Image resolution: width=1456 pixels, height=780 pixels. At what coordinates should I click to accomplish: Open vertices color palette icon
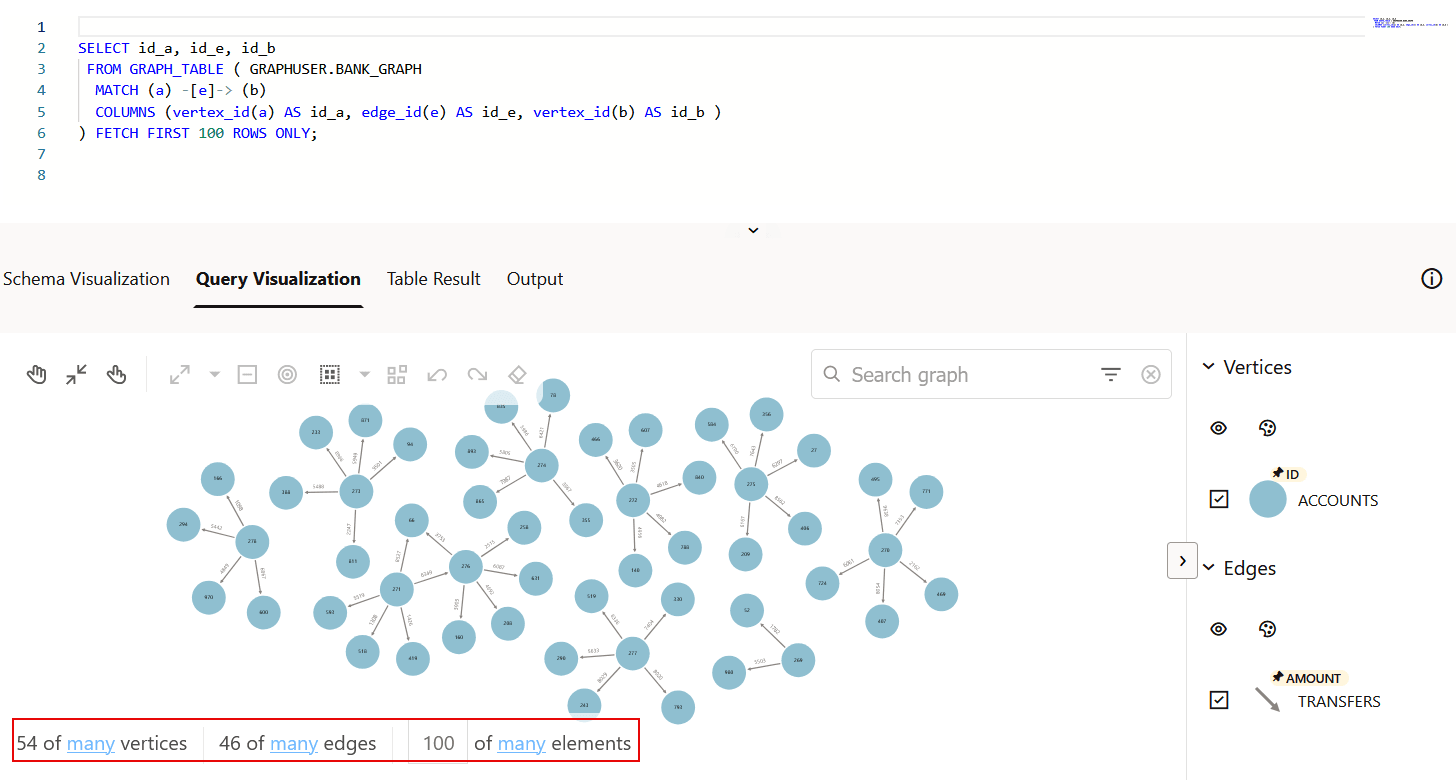[1267, 428]
